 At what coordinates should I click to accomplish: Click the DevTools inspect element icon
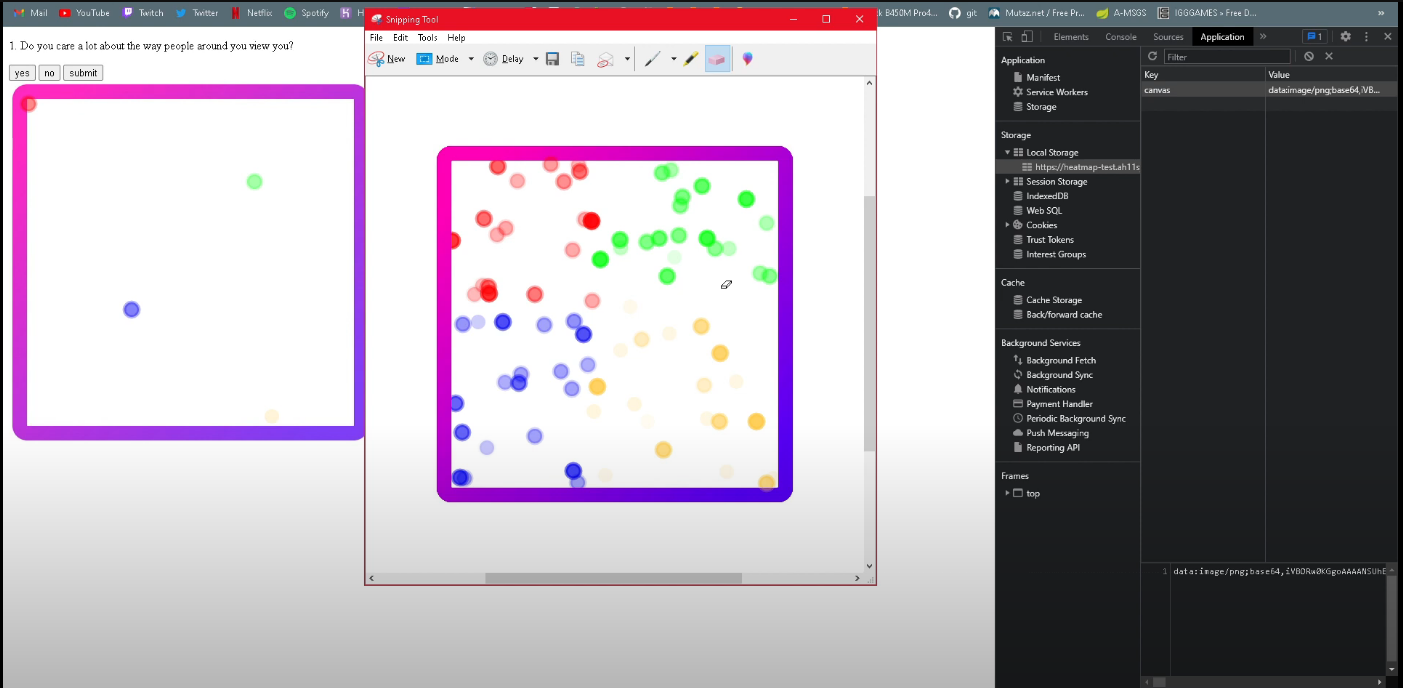pyautogui.click(x=1008, y=37)
